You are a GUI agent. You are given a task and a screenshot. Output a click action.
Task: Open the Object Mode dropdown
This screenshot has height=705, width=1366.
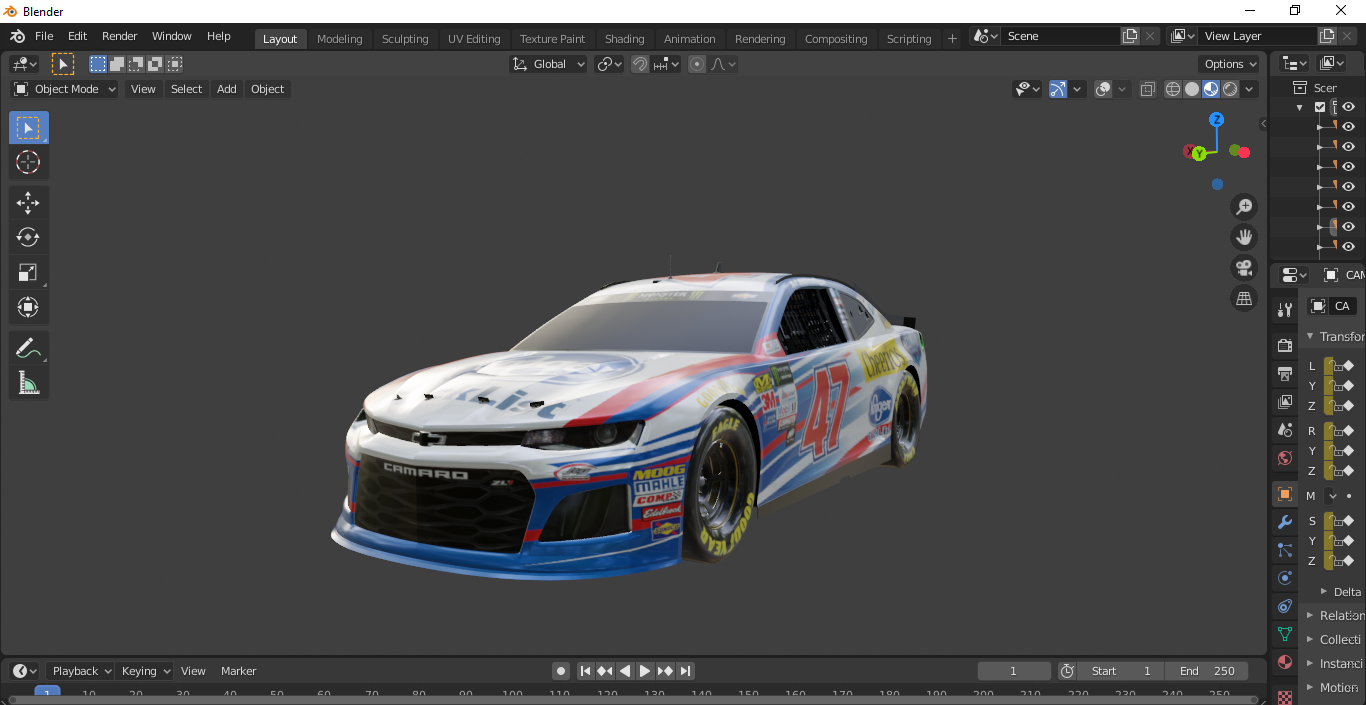pyautogui.click(x=64, y=89)
